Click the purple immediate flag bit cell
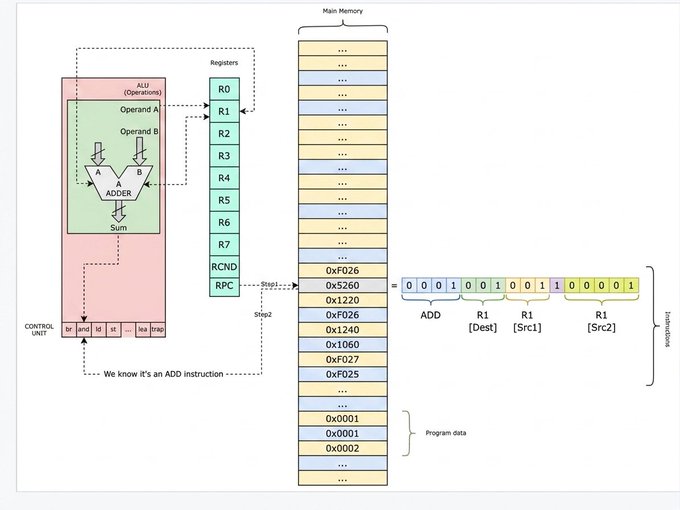This screenshot has height=510, width=680. [x=557, y=285]
